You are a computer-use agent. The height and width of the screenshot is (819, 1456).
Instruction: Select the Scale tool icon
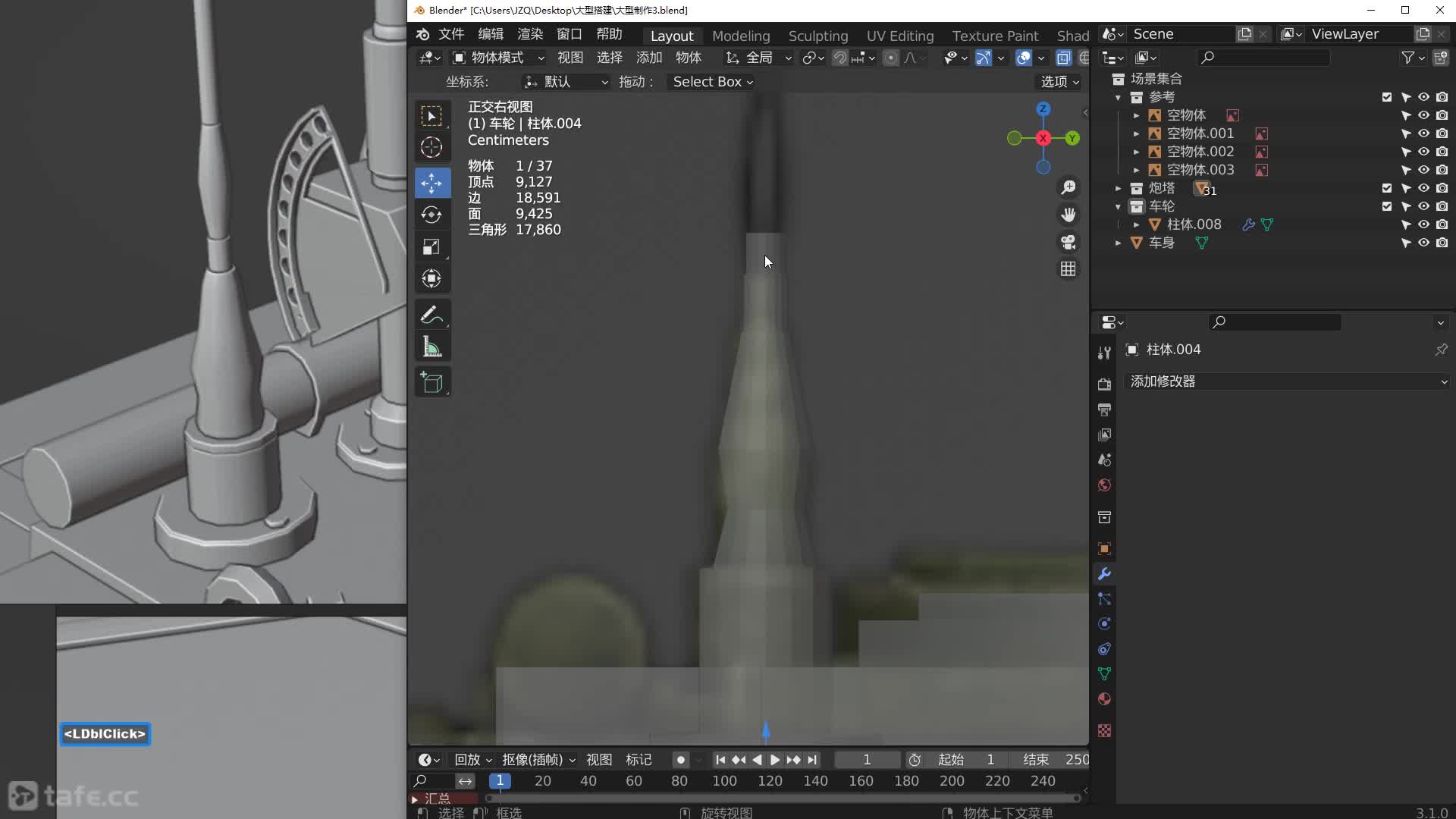pyautogui.click(x=431, y=246)
